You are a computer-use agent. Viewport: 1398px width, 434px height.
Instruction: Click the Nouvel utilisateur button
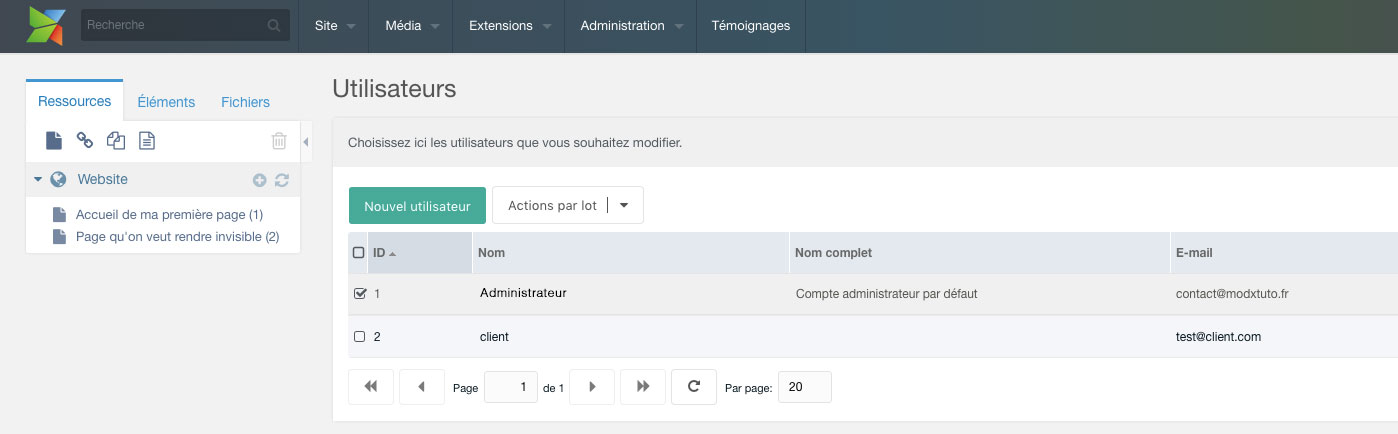pyautogui.click(x=417, y=205)
